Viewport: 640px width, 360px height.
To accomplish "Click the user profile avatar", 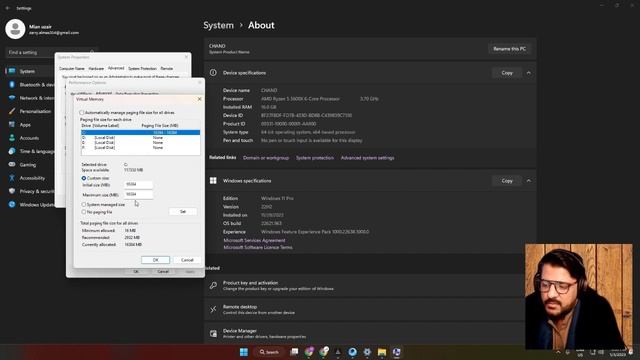I will pyautogui.click(x=16, y=29).
